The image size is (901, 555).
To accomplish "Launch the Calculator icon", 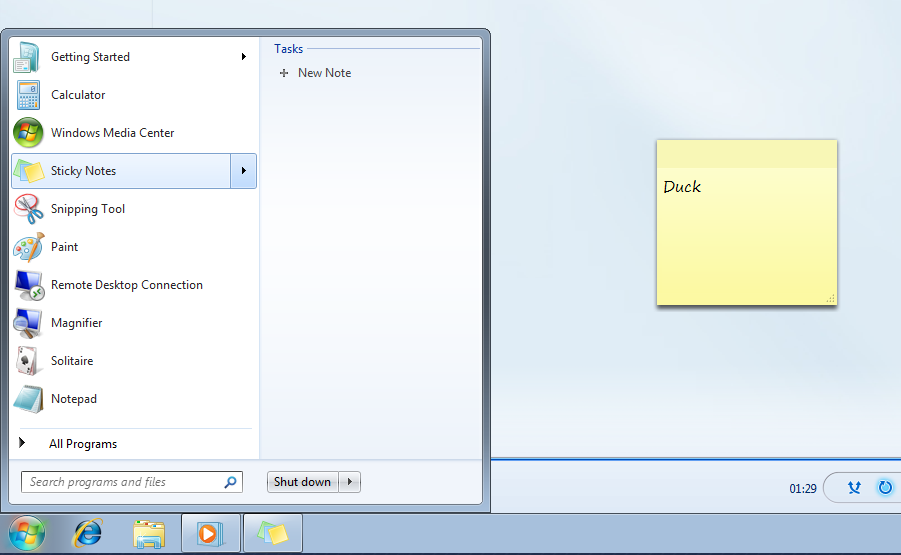I will click(28, 95).
